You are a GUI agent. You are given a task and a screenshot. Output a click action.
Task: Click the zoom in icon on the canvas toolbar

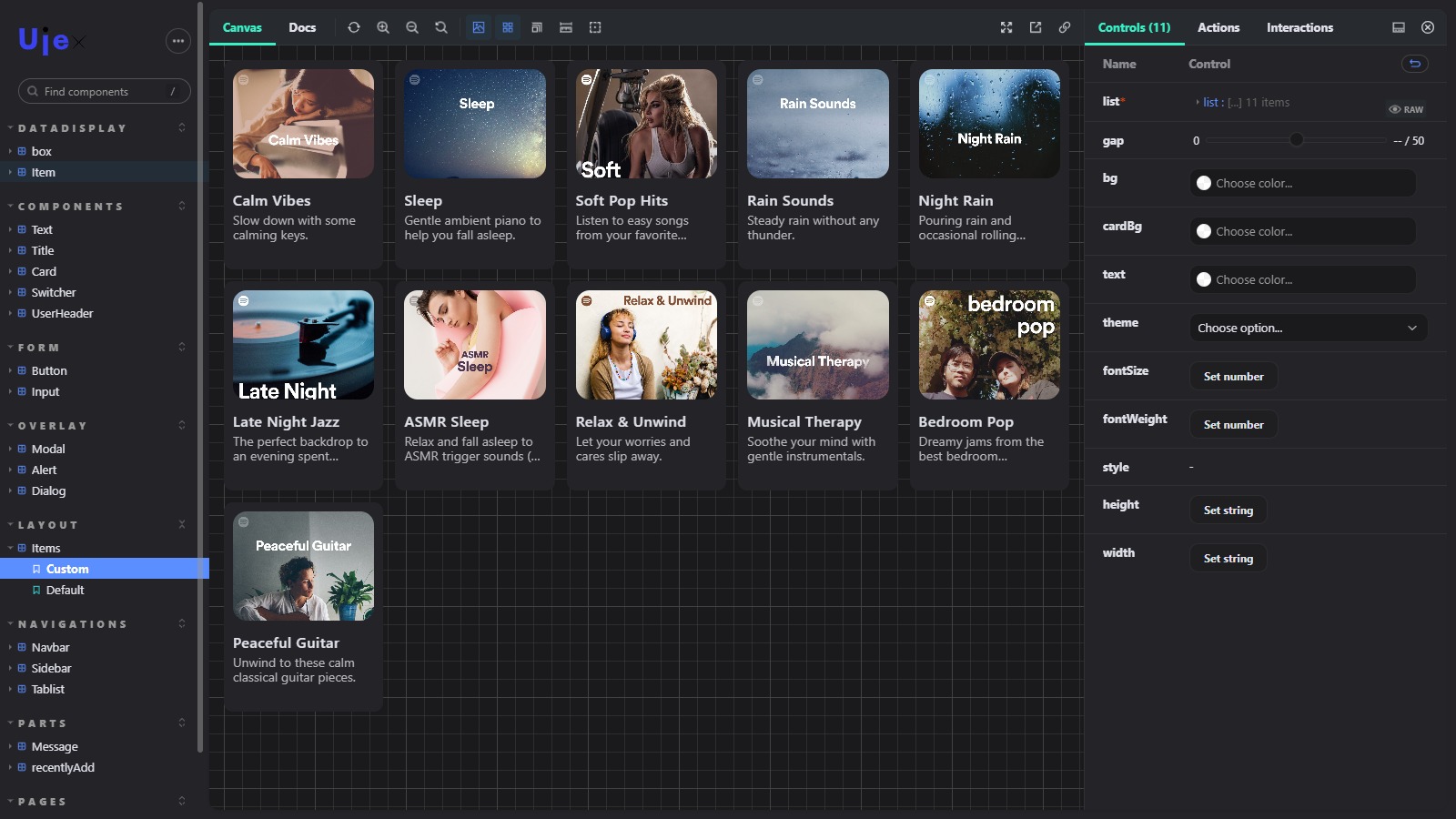click(x=383, y=27)
